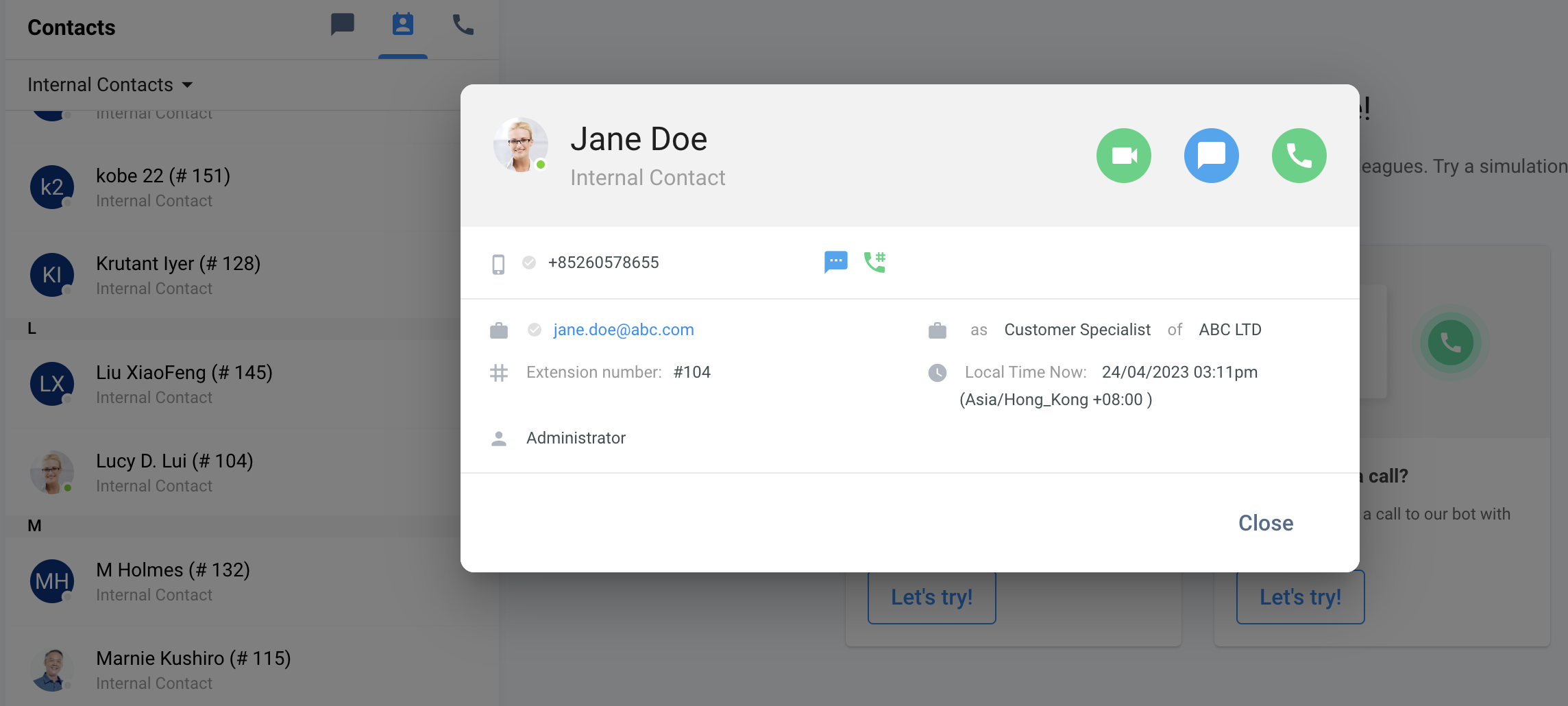Start a video call with Jane Doe

coord(1123,156)
